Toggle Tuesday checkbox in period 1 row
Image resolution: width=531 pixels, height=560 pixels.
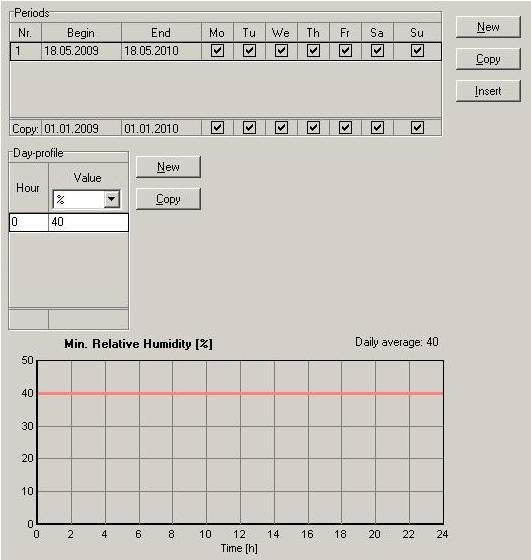click(x=249, y=51)
